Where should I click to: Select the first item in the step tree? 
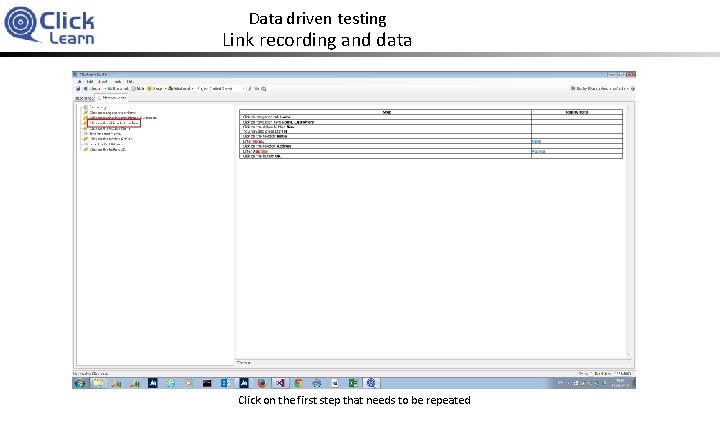click(97, 107)
